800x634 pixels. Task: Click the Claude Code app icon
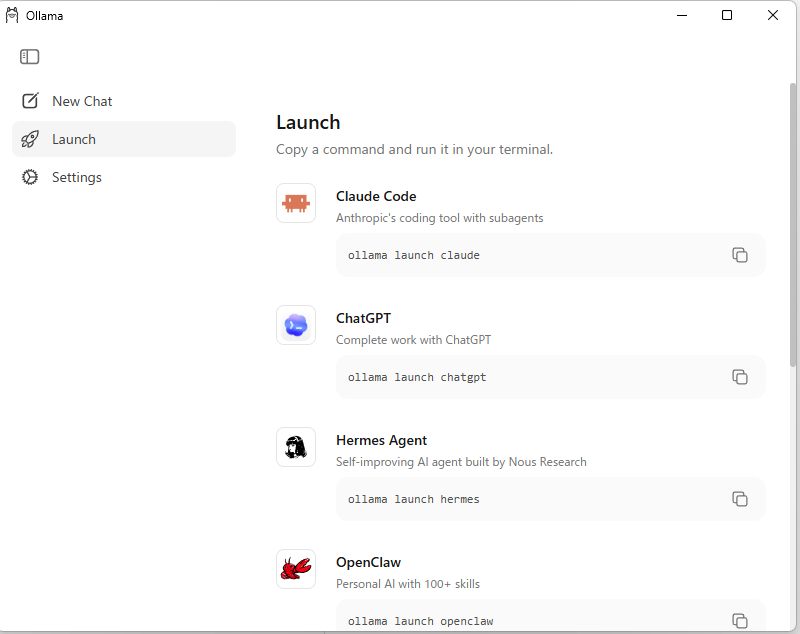[x=296, y=203]
